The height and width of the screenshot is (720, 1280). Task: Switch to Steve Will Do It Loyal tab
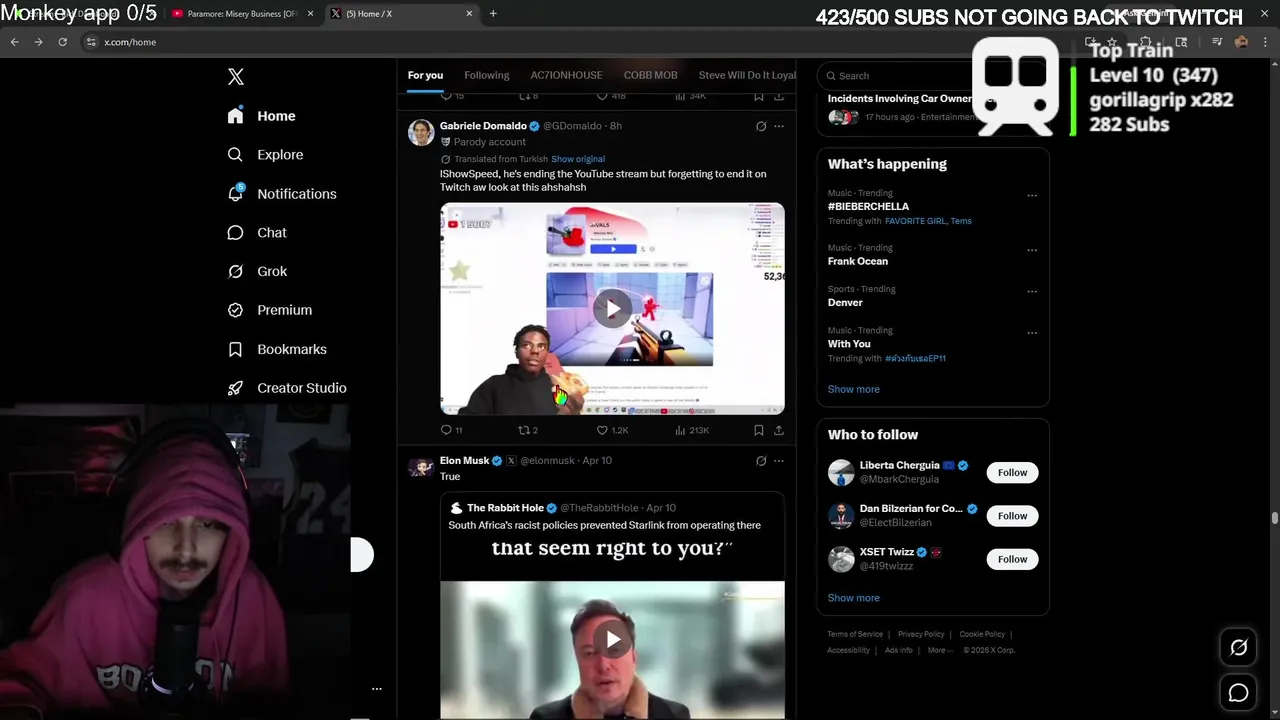tap(747, 75)
